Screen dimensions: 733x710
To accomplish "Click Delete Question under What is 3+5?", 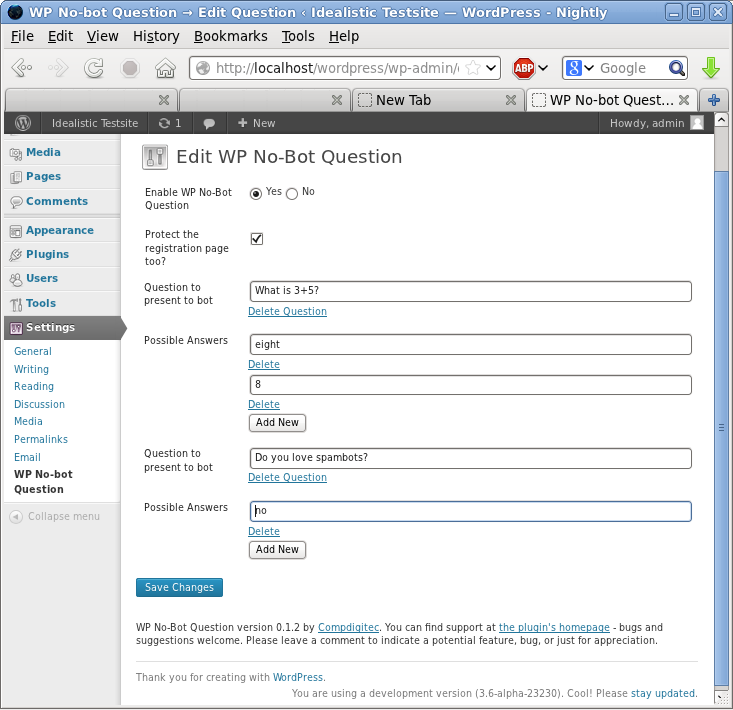I will (x=287, y=311).
